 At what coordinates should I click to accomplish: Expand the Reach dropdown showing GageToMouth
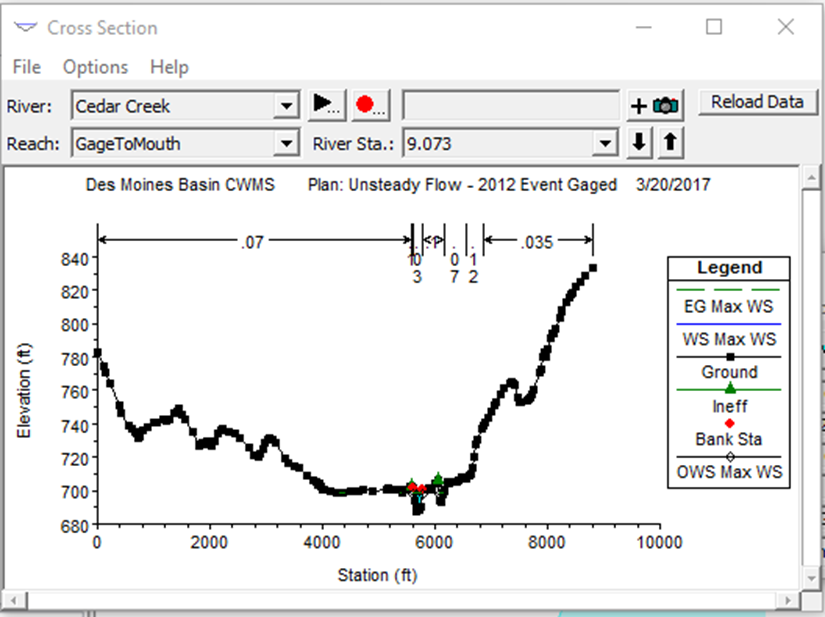coord(286,143)
